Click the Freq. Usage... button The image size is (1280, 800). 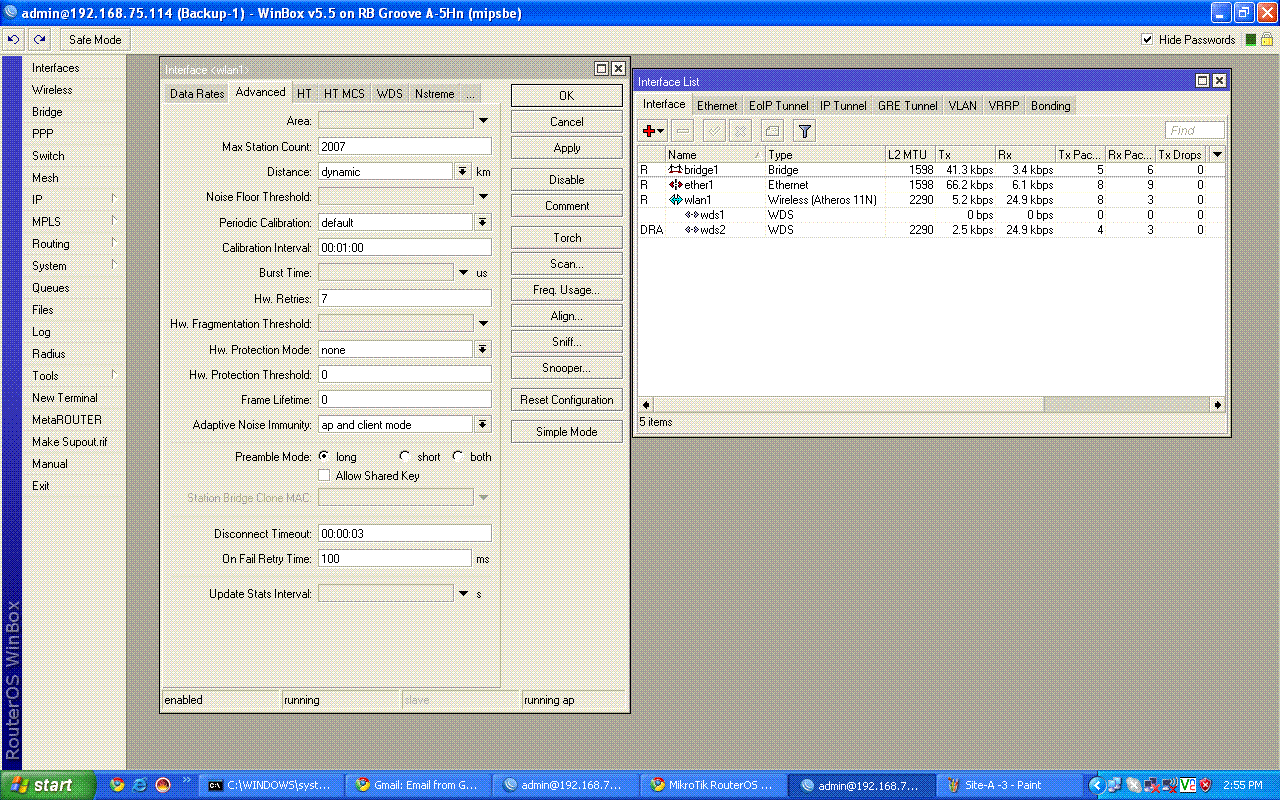pyautogui.click(x=567, y=289)
